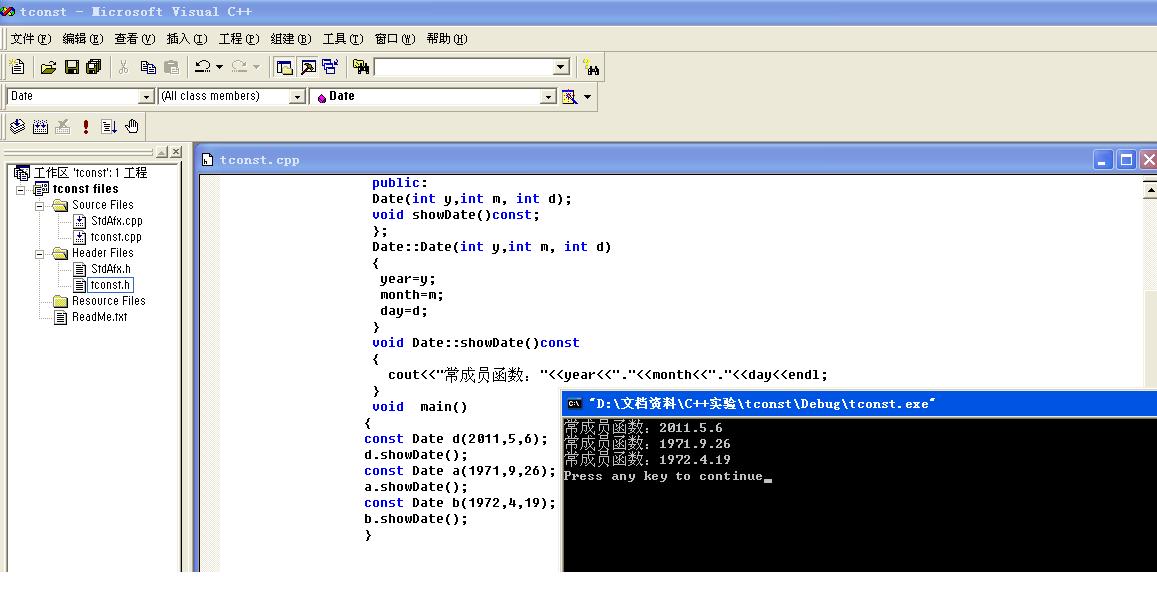Viewport: 1157px width, 597px height.
Task: Click the Undo arrow icon
Action: click(202, 67)
